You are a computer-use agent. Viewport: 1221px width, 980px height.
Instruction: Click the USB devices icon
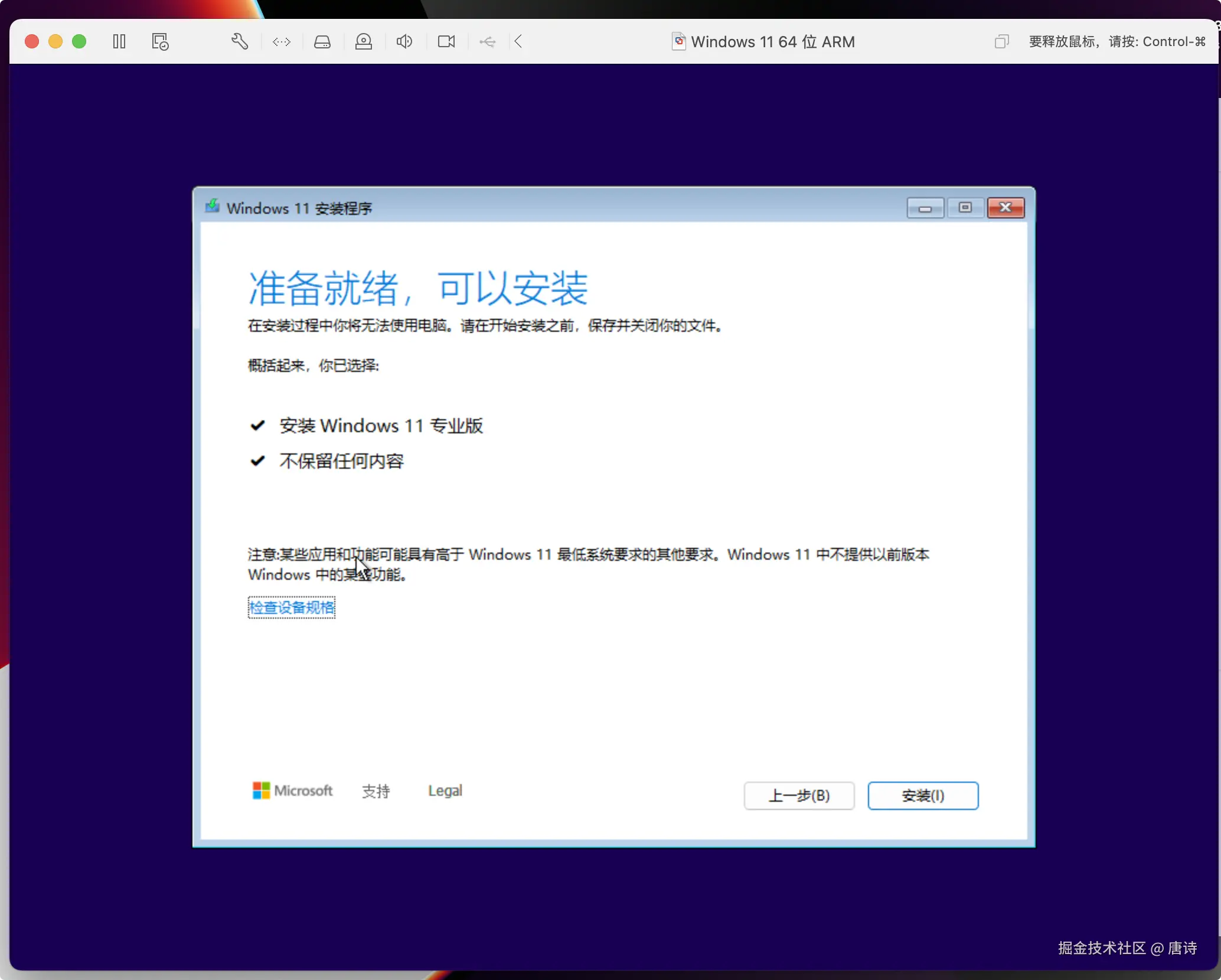point(488,41)
